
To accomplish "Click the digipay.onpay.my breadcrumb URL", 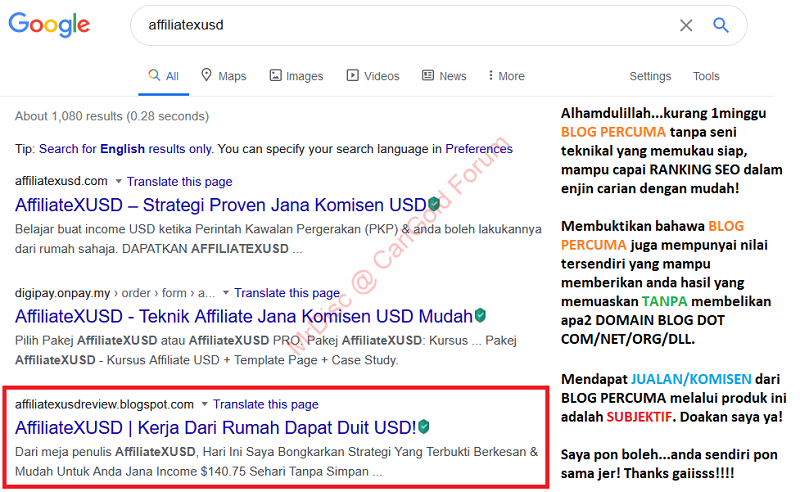I will pos(115,293).
